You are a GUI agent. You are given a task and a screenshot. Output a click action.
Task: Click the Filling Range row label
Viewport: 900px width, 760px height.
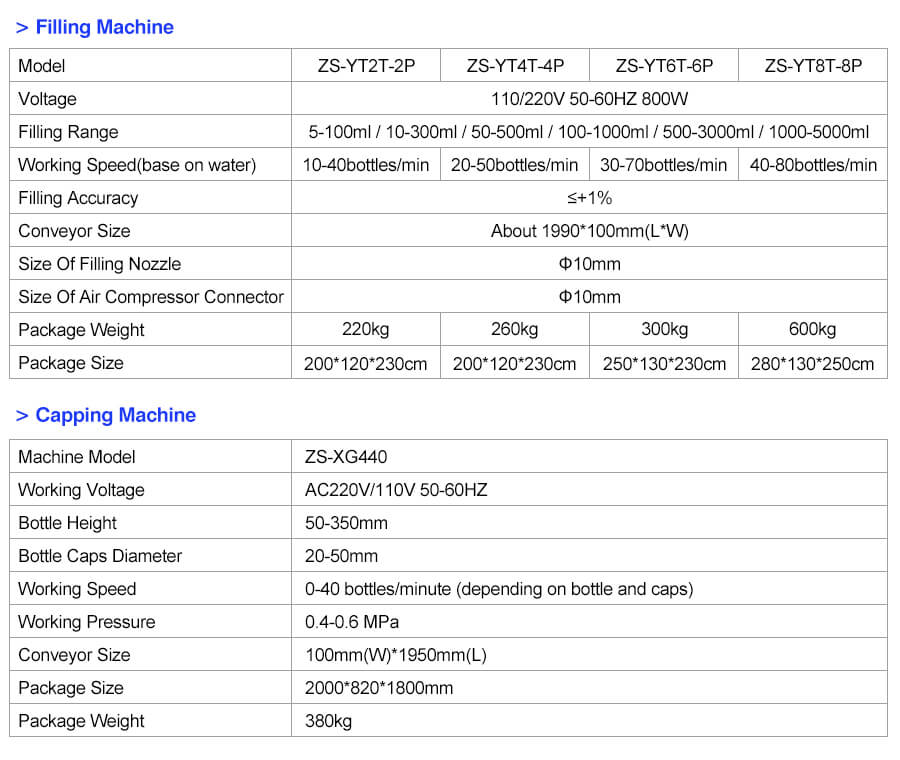(68, 132)
